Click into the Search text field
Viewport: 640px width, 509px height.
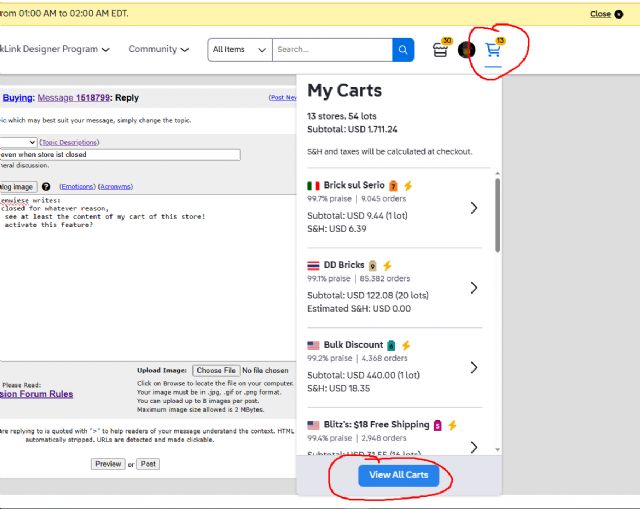(331, 49)
